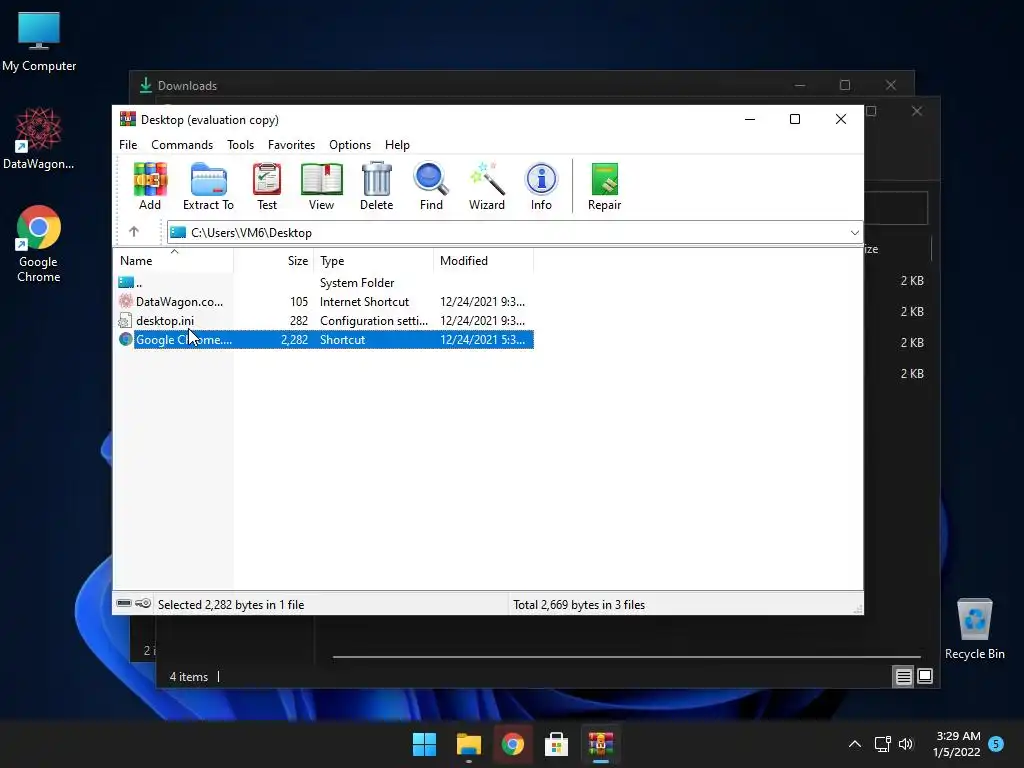Image resolution: width=1024 pixels, height=768 pixels.
Task: Click 'Selected 2,282 bytes in 1 file' status
Action: pos(231,605)
